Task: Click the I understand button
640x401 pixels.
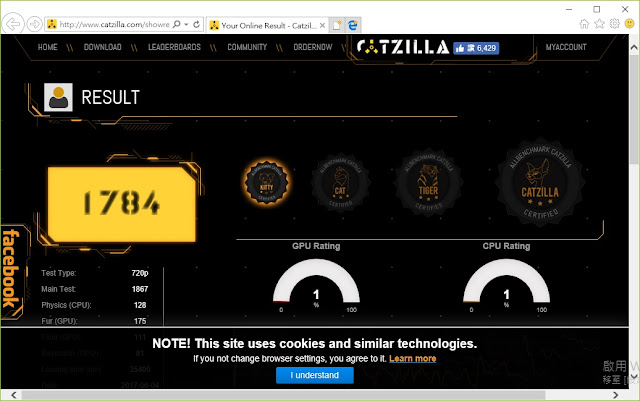Action: 315,375
